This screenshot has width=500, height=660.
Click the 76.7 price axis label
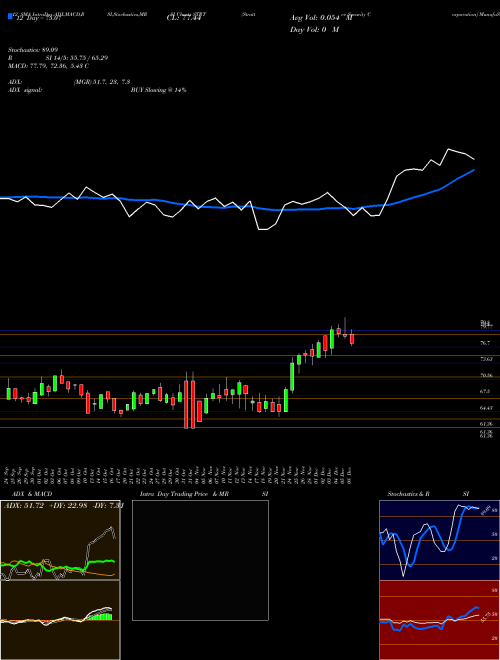(485, 343)
